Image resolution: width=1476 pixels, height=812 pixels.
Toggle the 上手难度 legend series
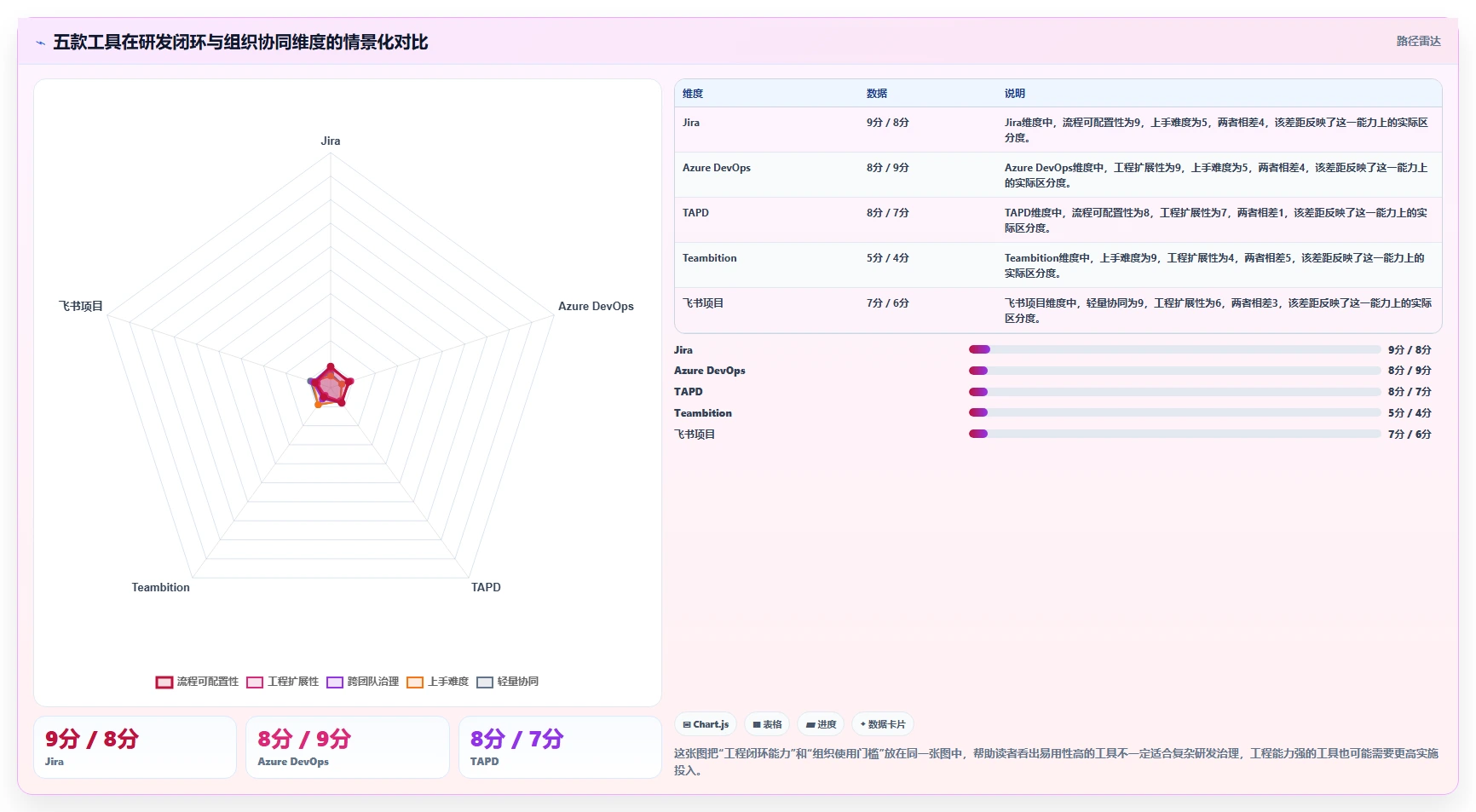click(x=437, y=682)
